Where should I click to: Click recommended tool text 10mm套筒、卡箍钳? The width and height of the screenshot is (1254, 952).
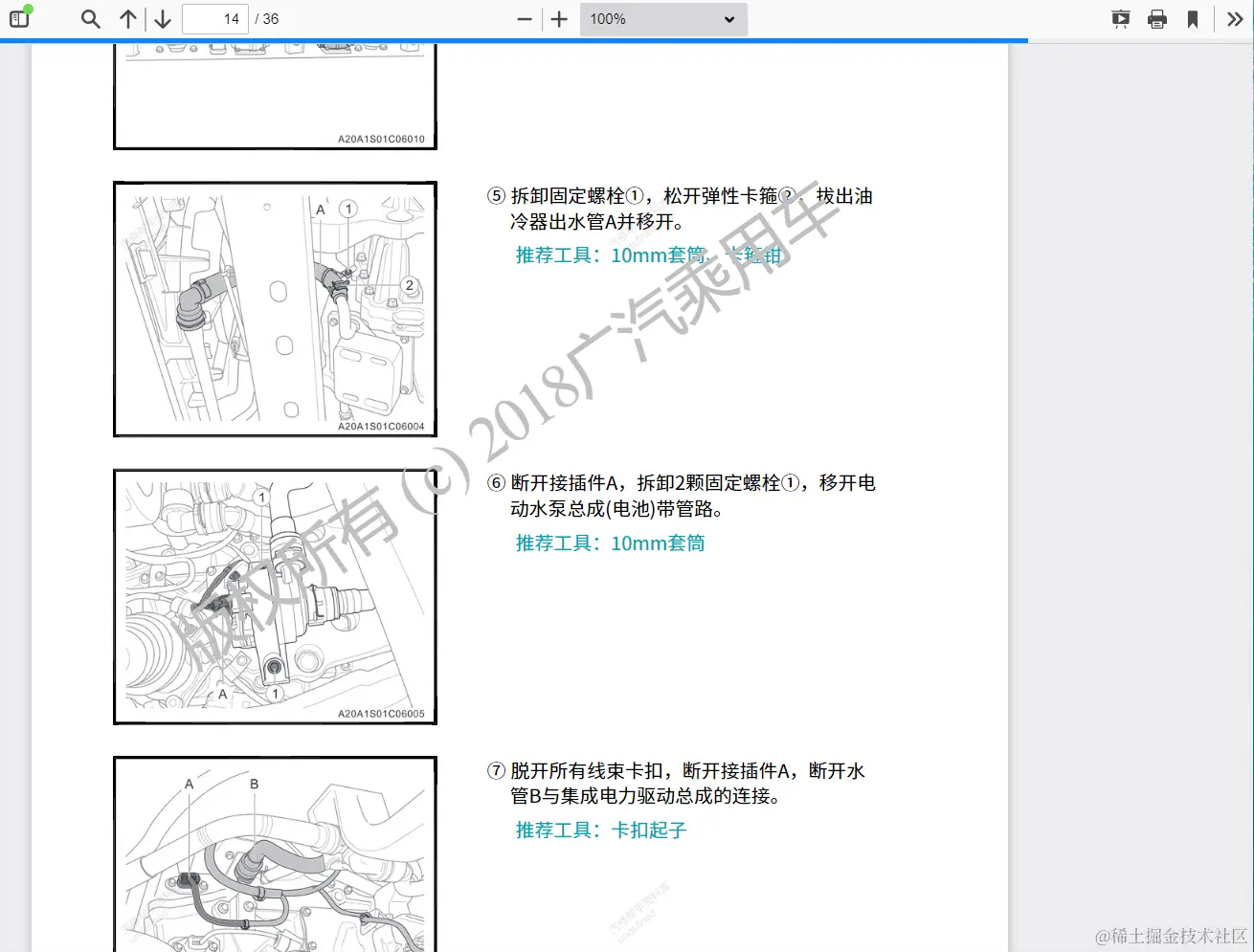[649, 255]
